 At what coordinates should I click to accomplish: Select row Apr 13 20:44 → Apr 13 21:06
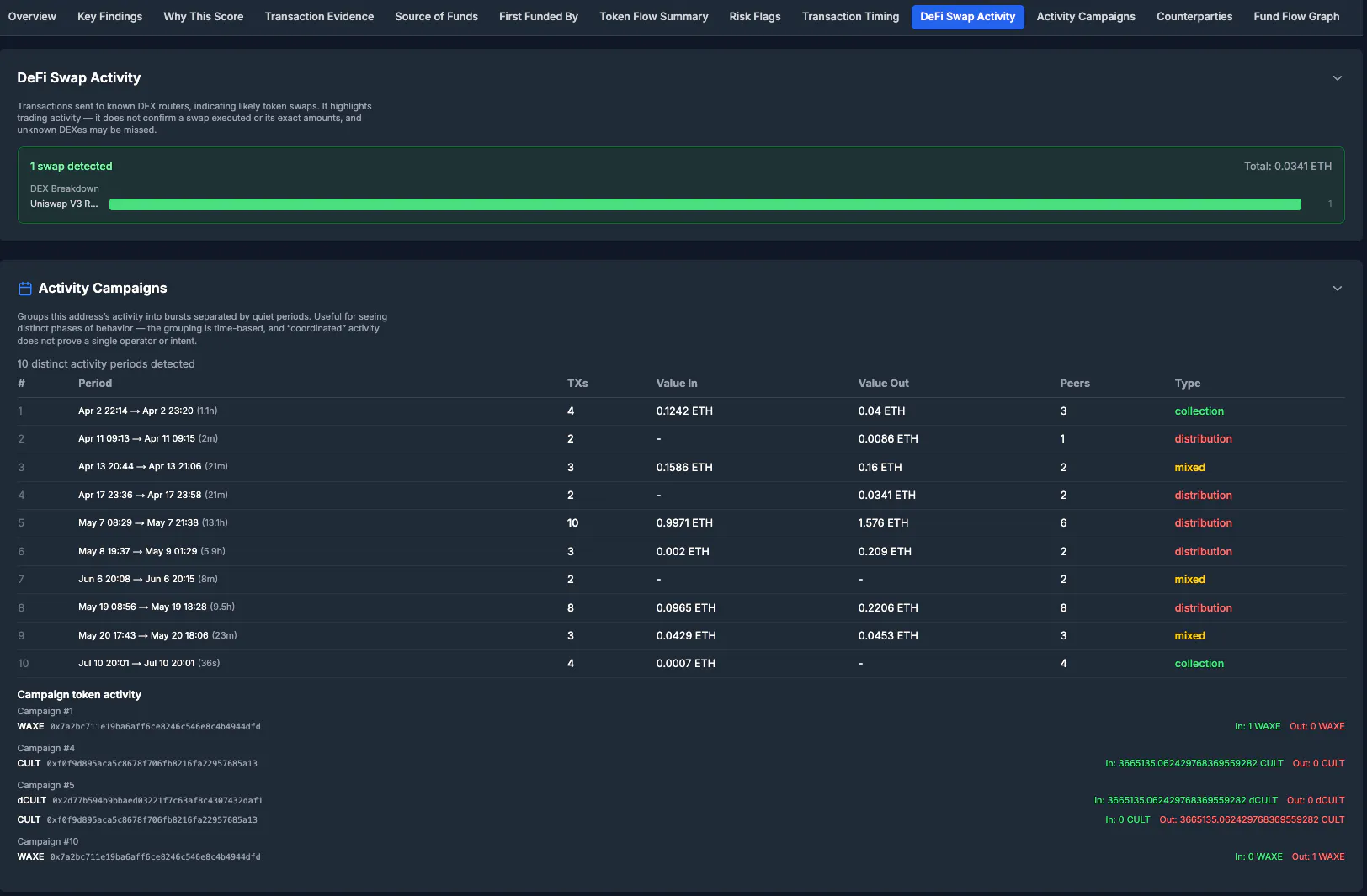pos(681,468)
